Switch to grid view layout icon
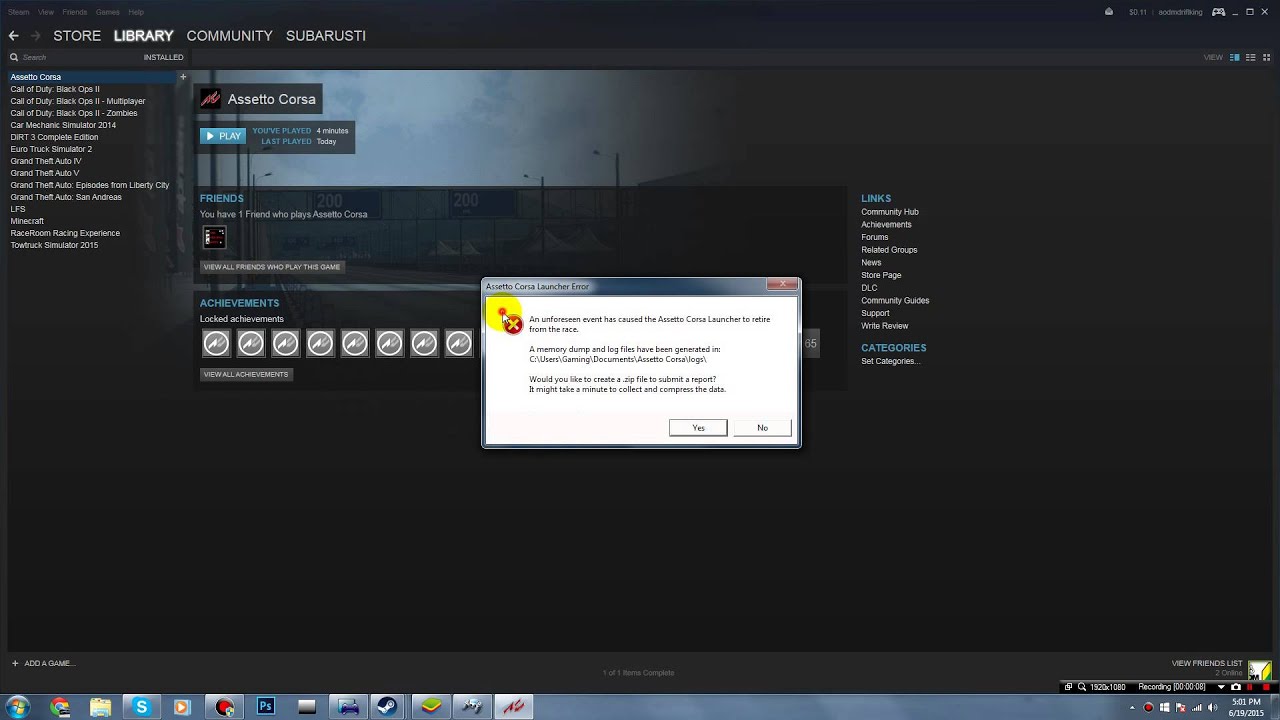The width and height of the screenshot is (1280, 720). (1266, 57)
